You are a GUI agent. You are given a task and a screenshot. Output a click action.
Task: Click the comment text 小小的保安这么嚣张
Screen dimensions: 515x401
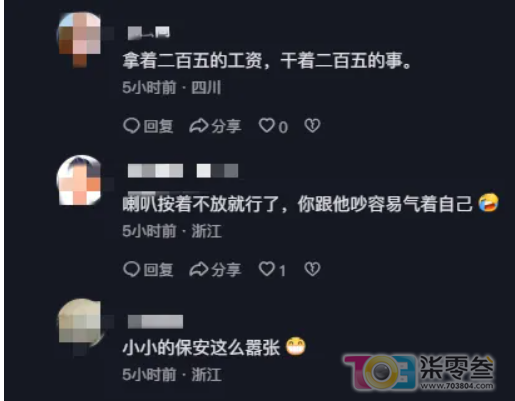coord(201,348)
